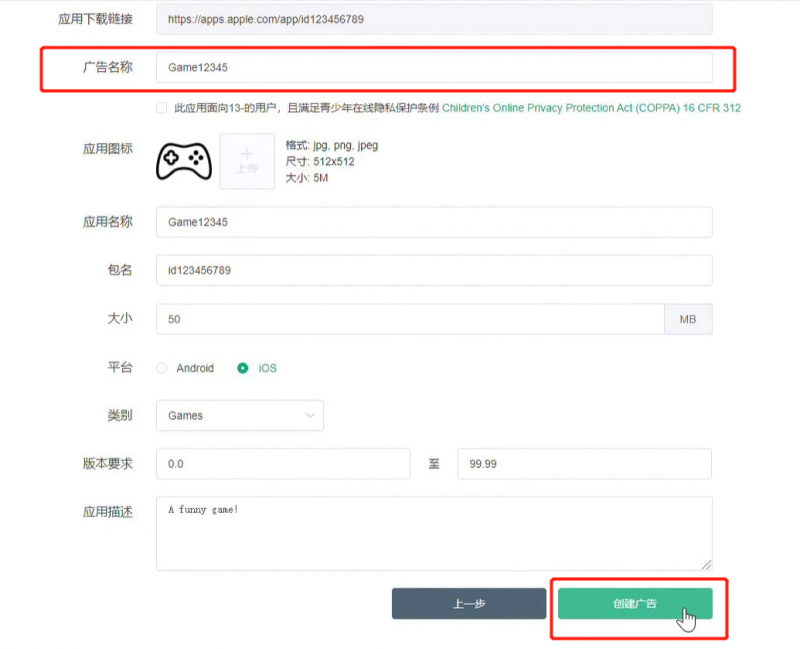Click the 类别 label
The image size is (800, 649).
click(x=120, y=415)
